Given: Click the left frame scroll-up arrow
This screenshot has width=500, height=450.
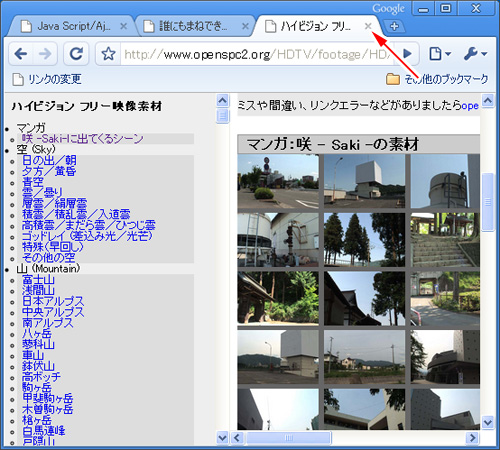Looking at the screenshot, I should (x=222, y=100).
